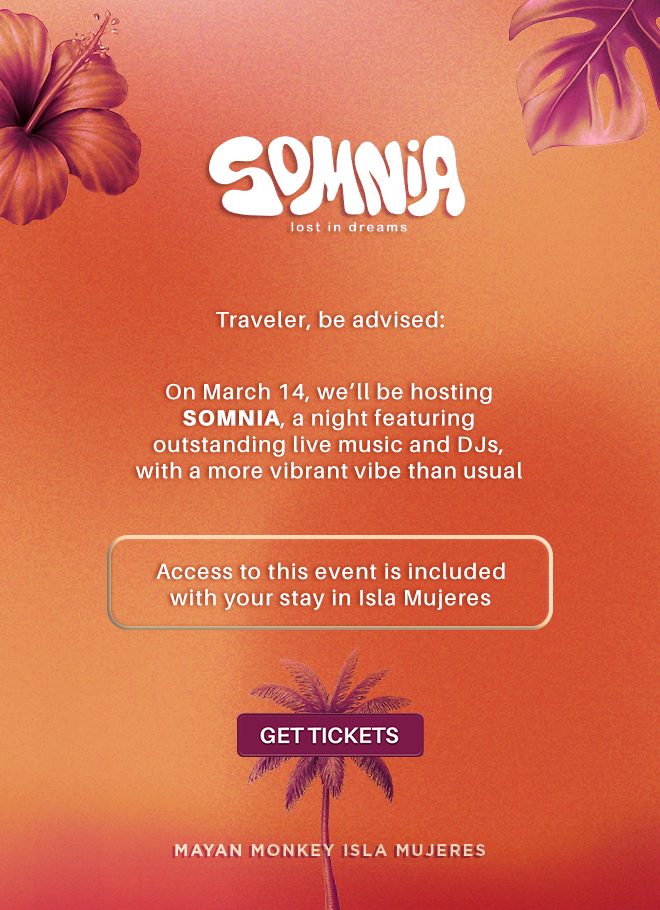Click the SOMNIA white logo
660x910 pixels.
(336, 176)
